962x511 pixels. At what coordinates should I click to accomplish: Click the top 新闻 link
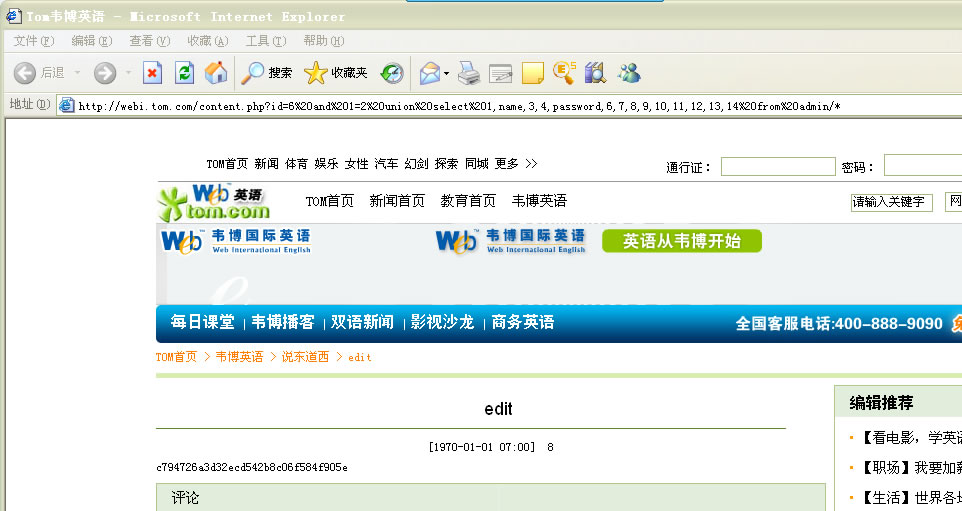click(x=266, y=164)
